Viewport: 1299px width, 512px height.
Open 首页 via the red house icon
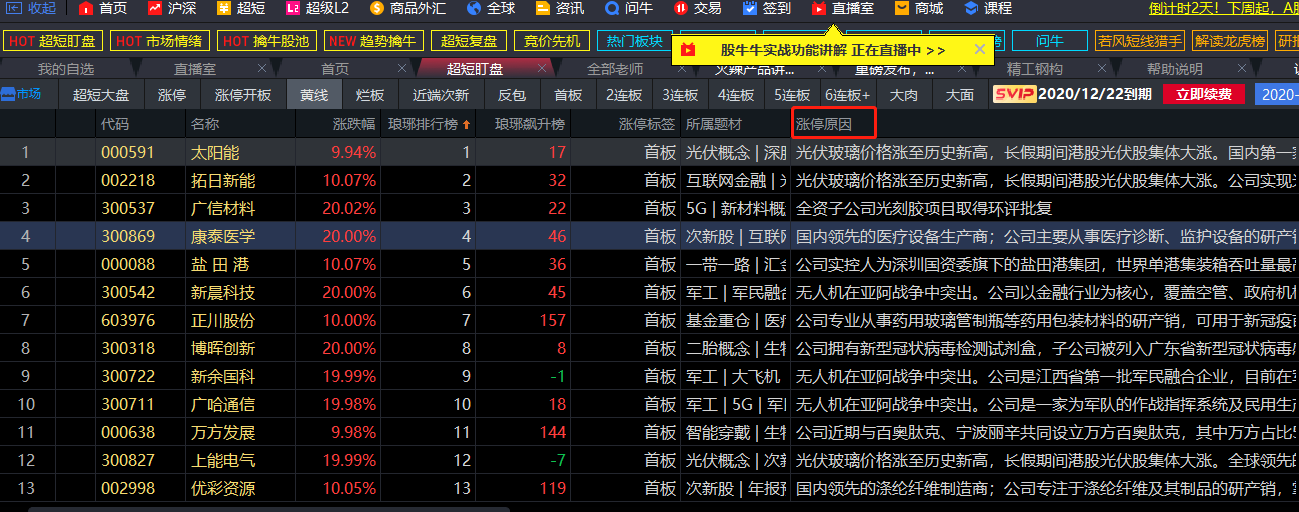(x=87, y=8)
